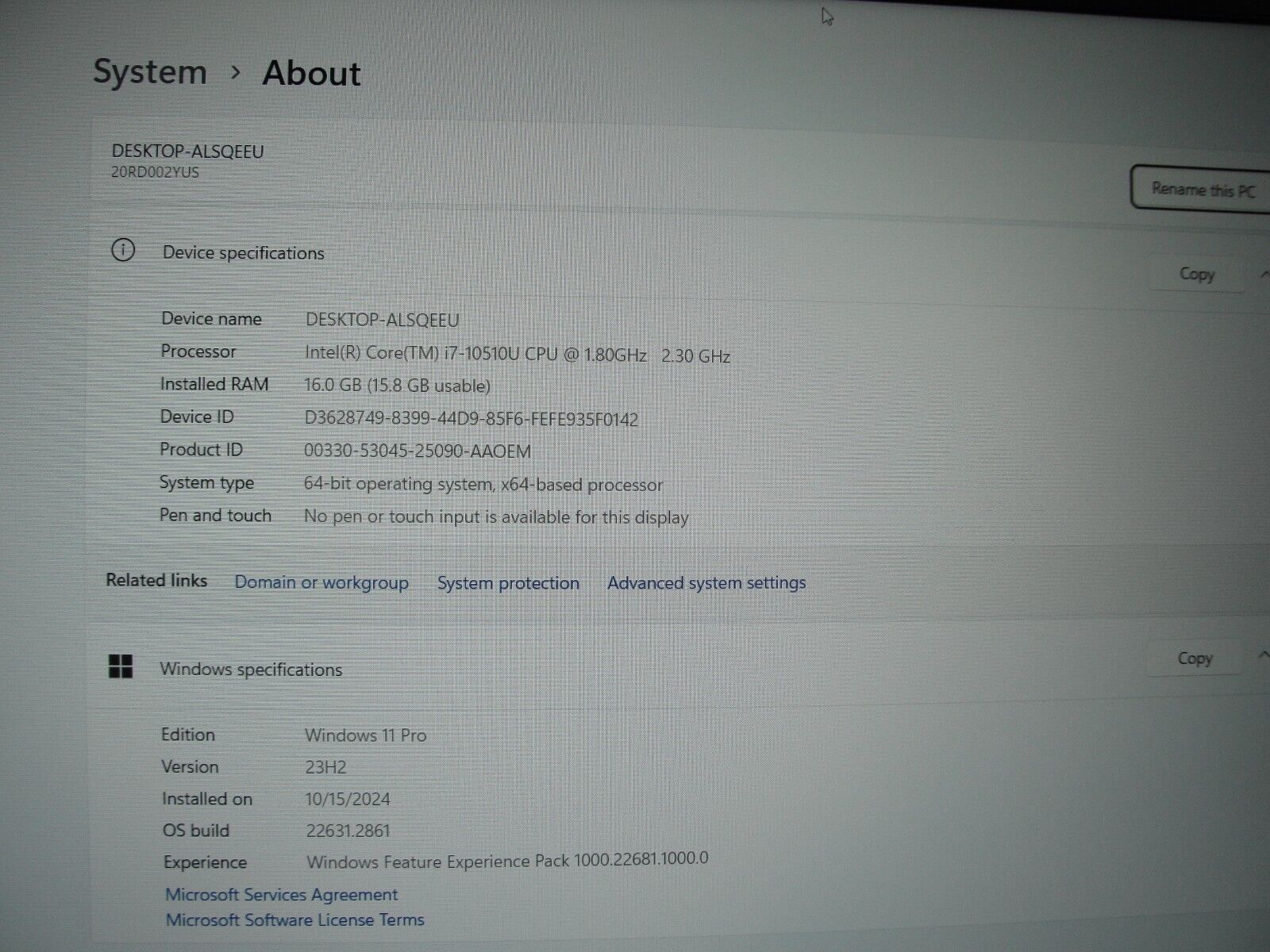Click the Windows specifications heading
Image resolution: width=1270 pixels, height=952 pixels.
(251, 670)
